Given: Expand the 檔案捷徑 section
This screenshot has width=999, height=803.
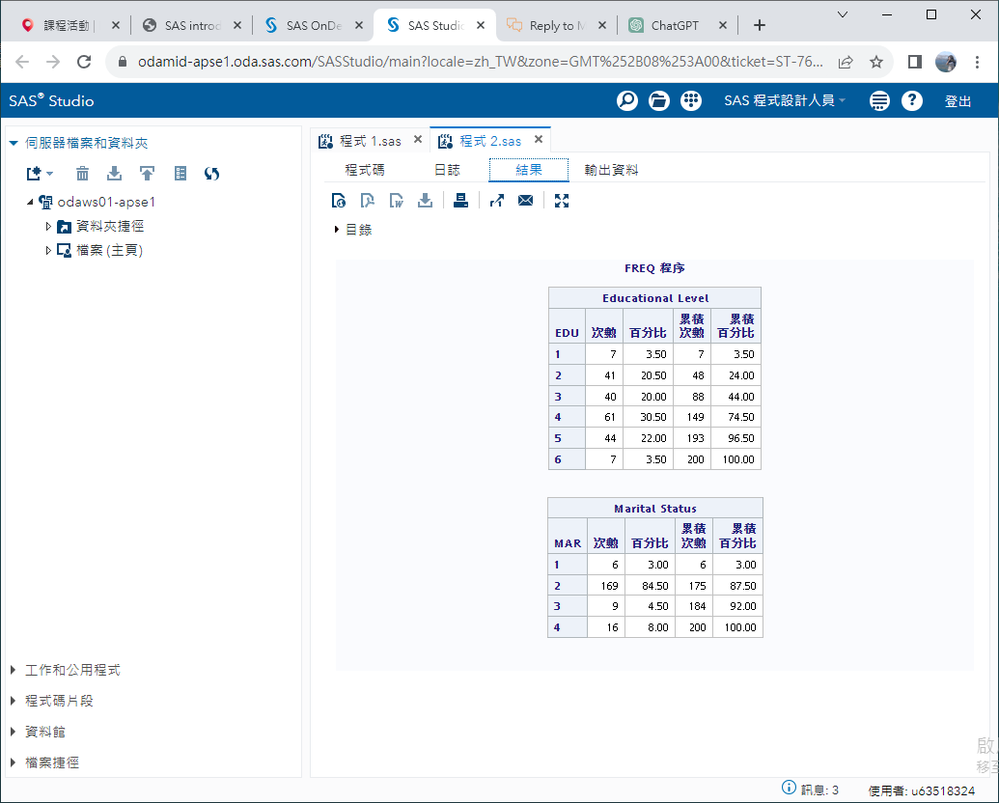Looking at the screenshot, I should point(13,762).
